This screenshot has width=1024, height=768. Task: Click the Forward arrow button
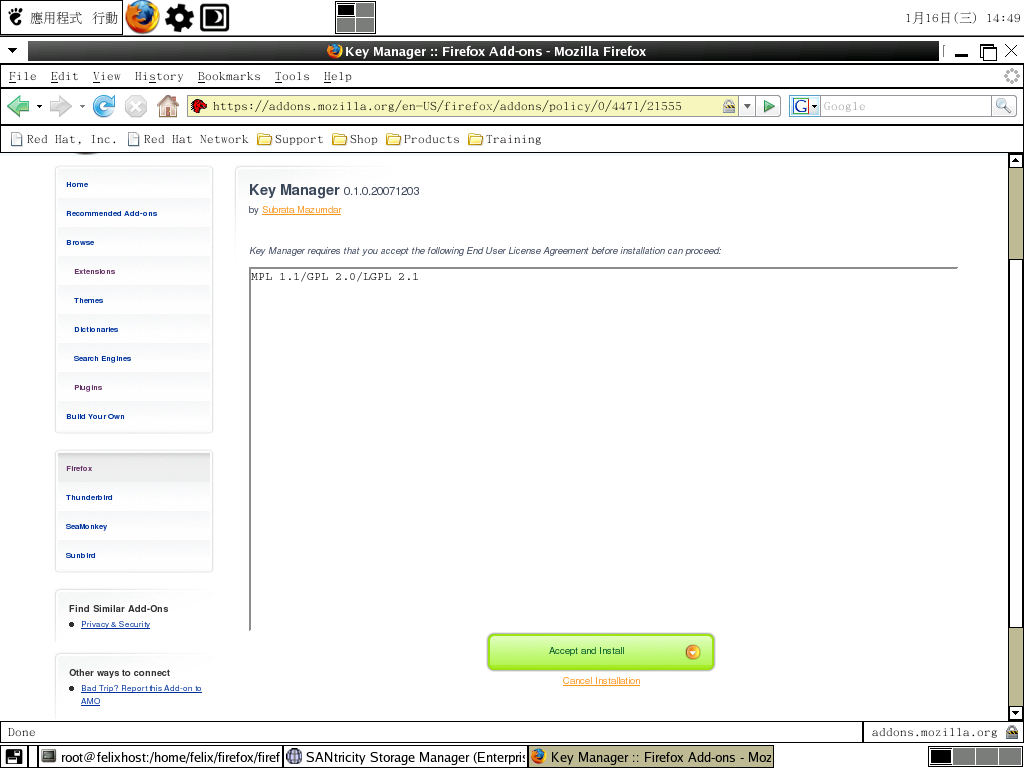point(61,106)
